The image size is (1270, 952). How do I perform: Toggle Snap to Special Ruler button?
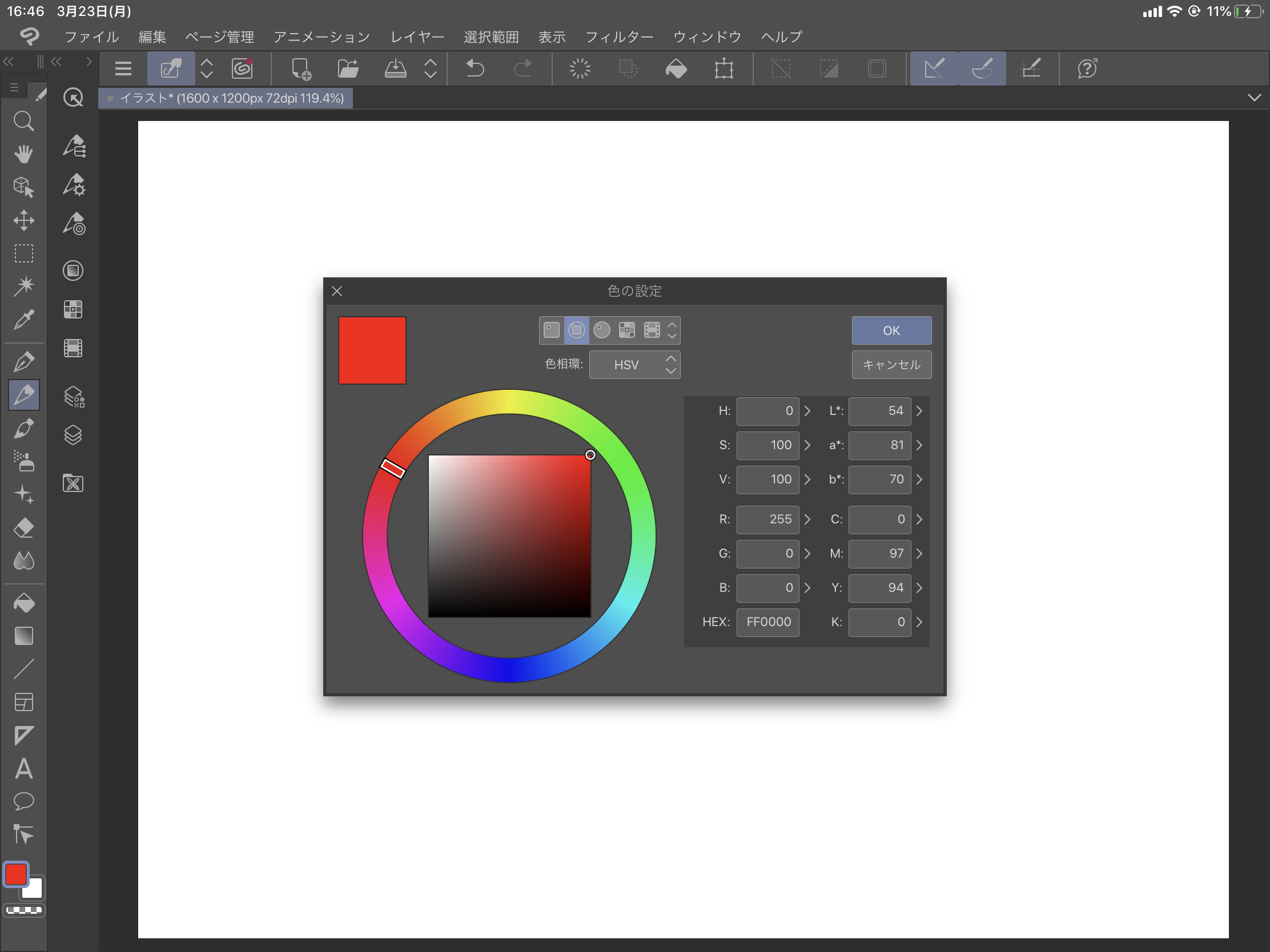pyautogui.click(x=982, y=69)
